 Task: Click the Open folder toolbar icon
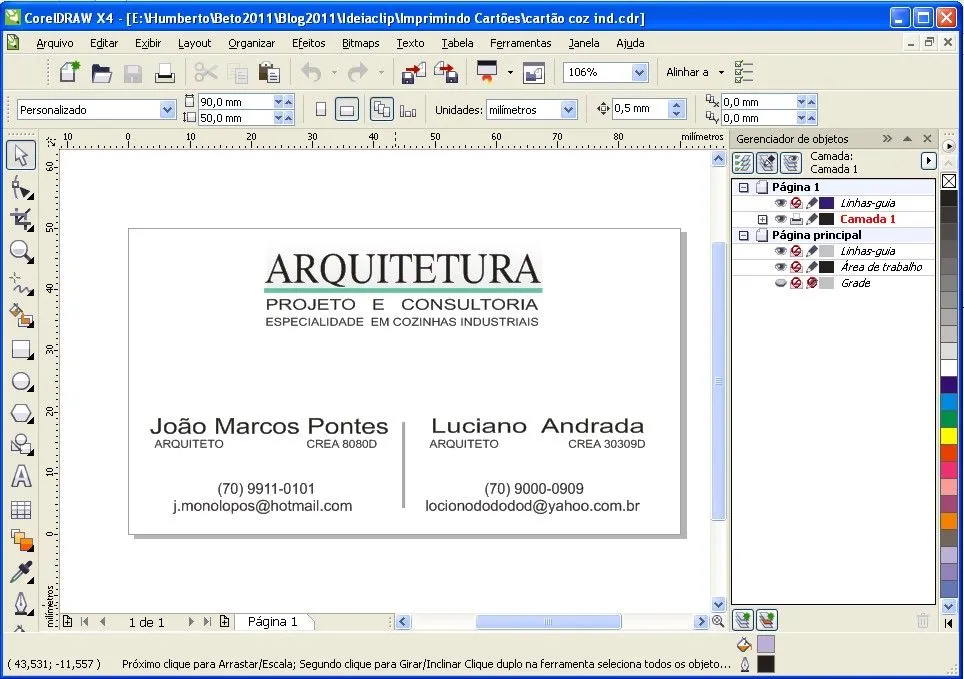coord(101,73)
